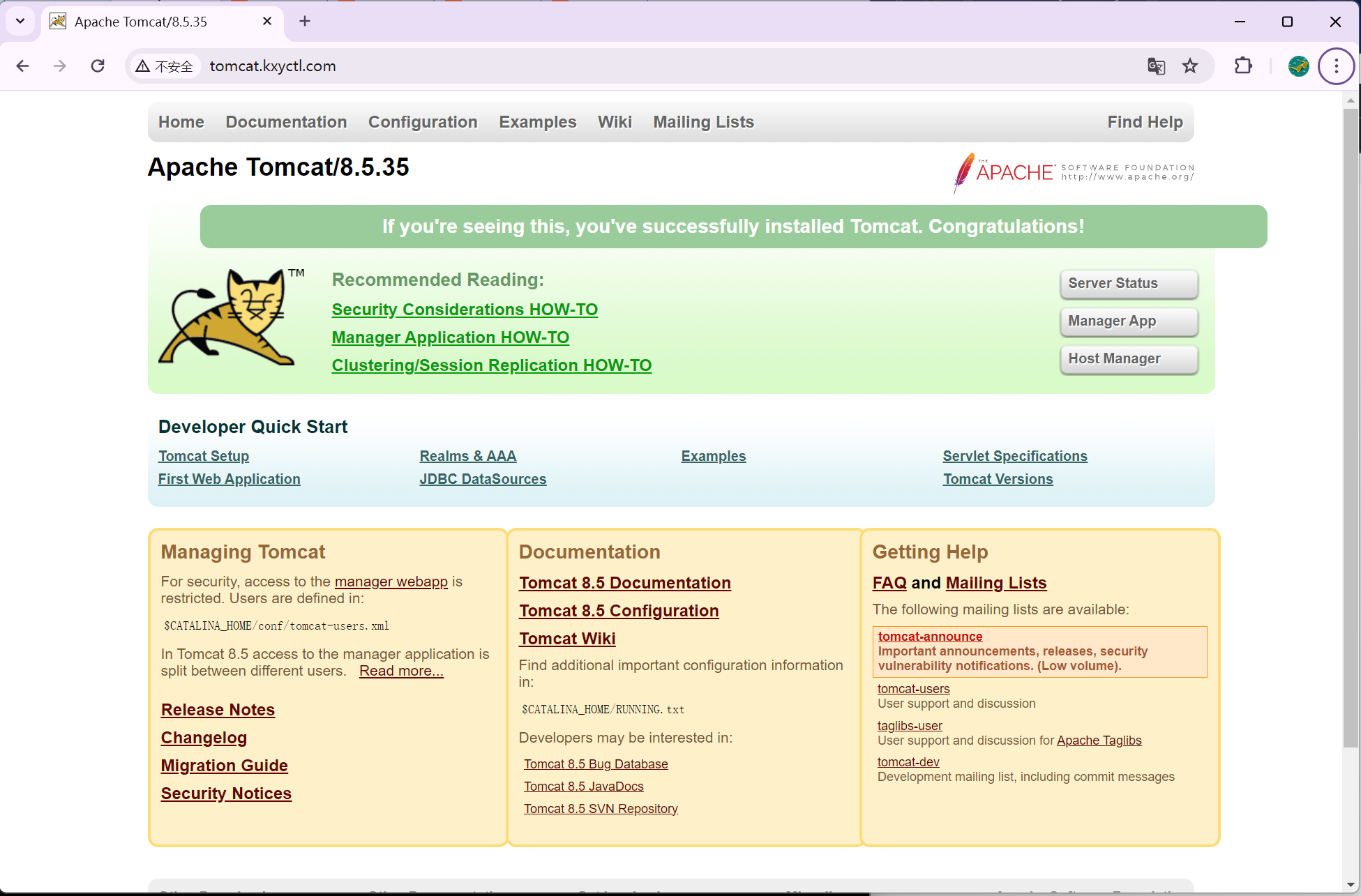Open the taglibs-user mailing list
This screenshot has height=896, width=1361.
pyautogui.click(x=910, y=726)
